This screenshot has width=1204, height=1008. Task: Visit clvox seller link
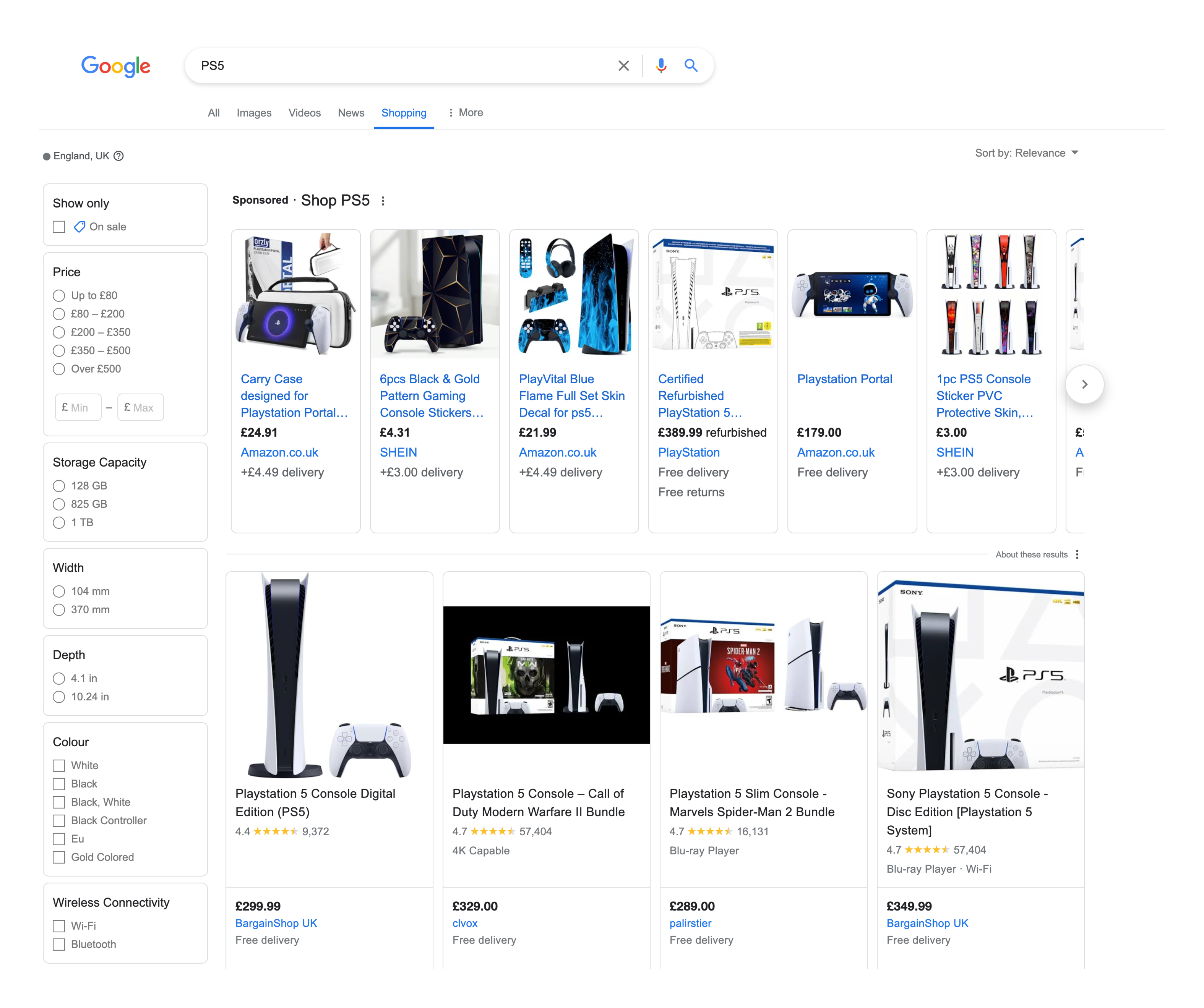[465, 923]
